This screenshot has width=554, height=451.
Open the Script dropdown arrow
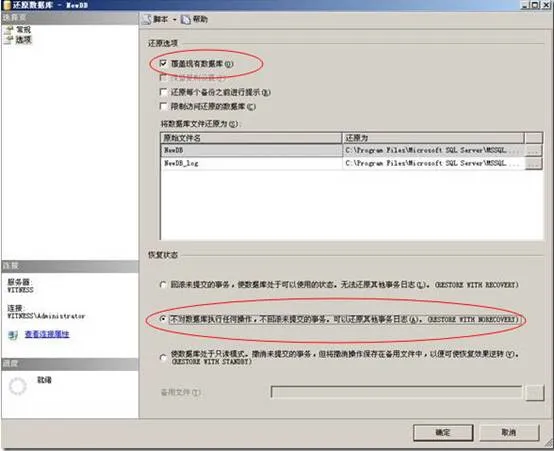(175, 19)
